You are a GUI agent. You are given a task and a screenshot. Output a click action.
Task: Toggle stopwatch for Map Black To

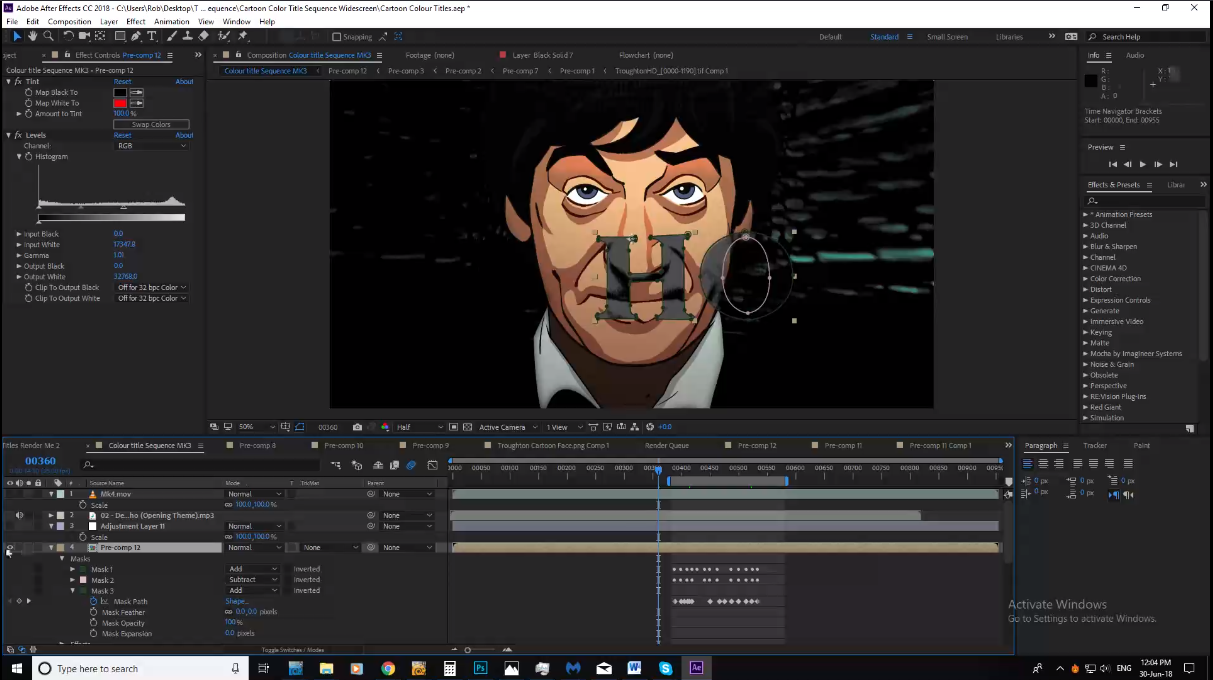[x=29, y=92]
